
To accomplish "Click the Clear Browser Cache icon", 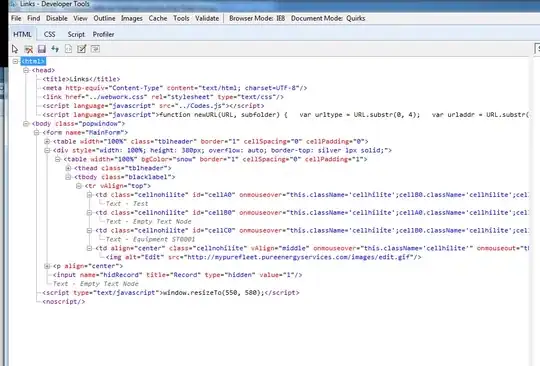I will coord(29,49).
